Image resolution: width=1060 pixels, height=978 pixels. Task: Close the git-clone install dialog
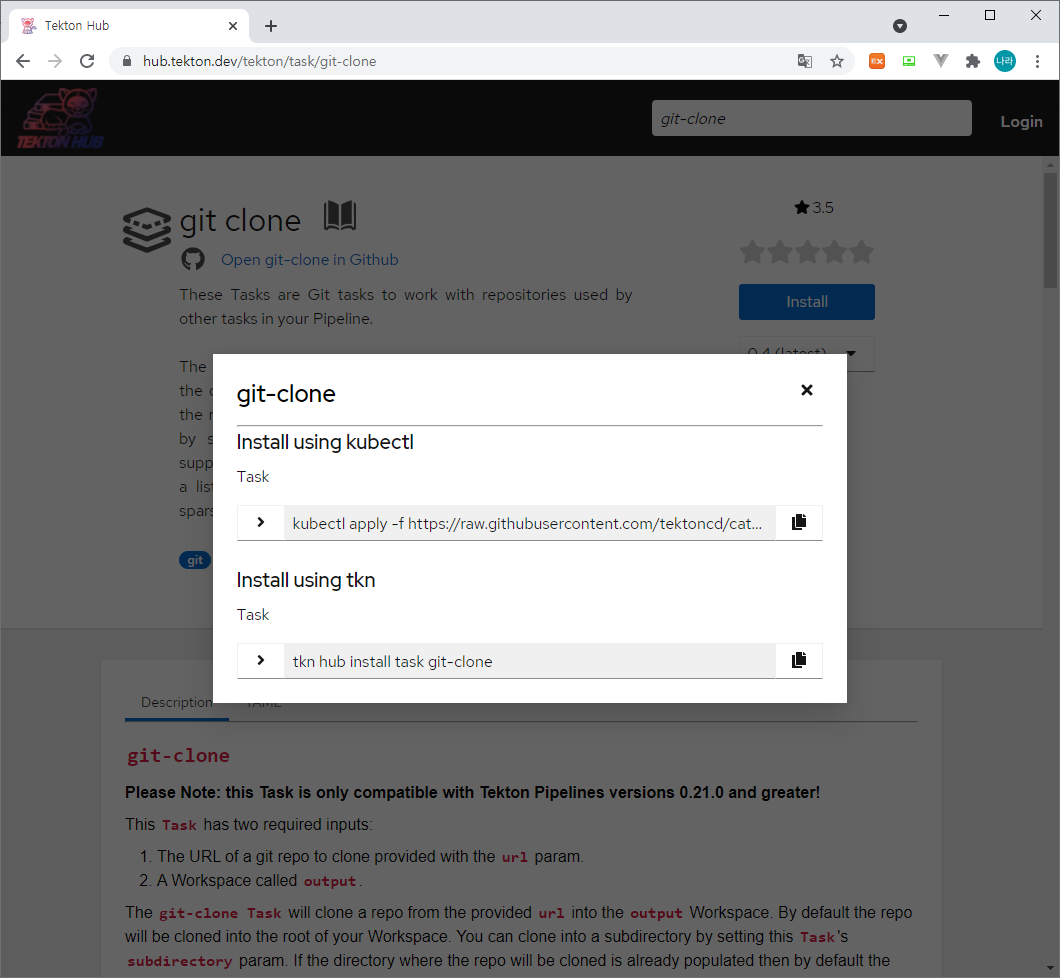coord(806,390)
